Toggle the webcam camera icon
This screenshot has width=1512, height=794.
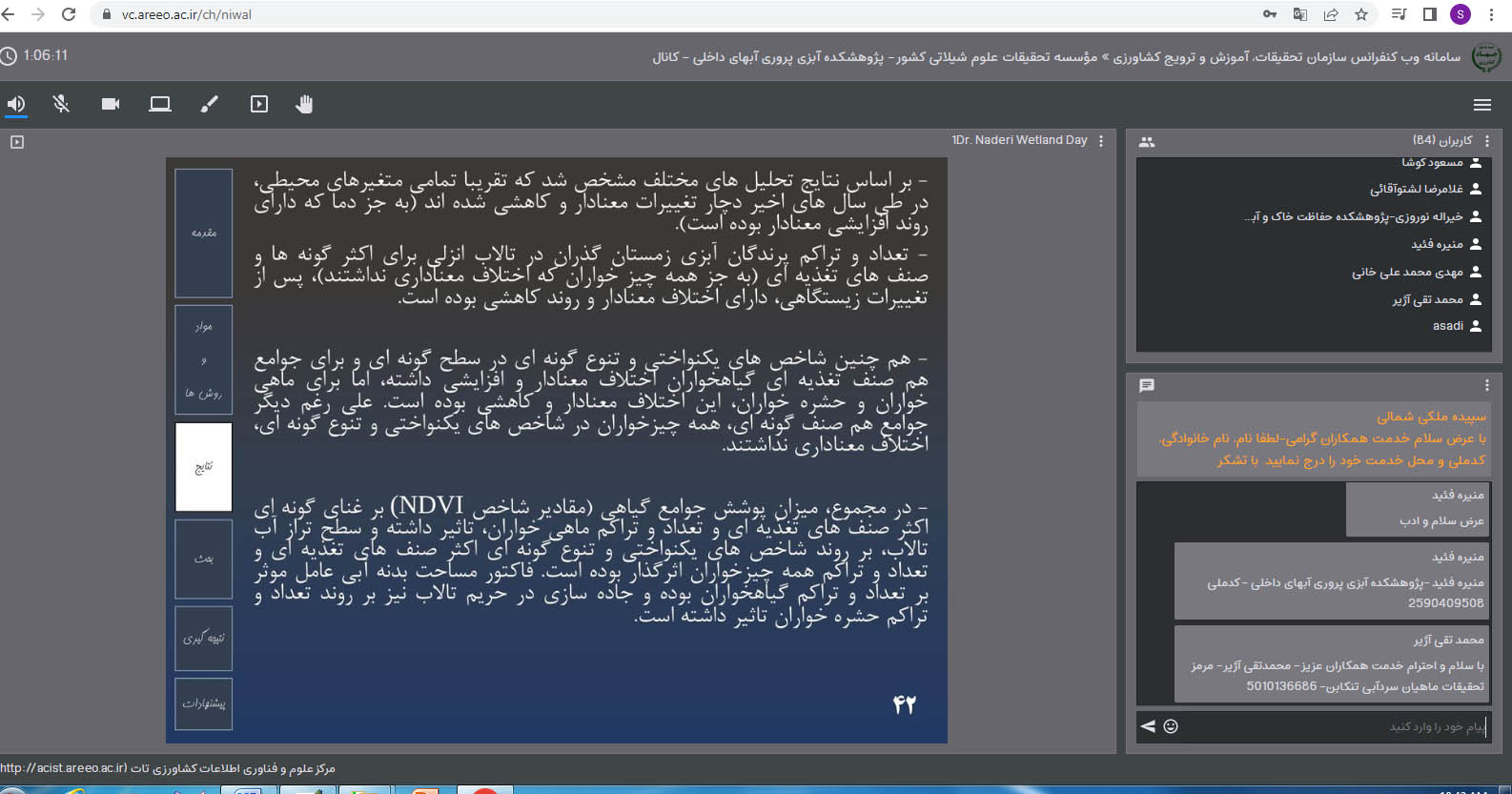pyautogui.click(x=111, y=104)
